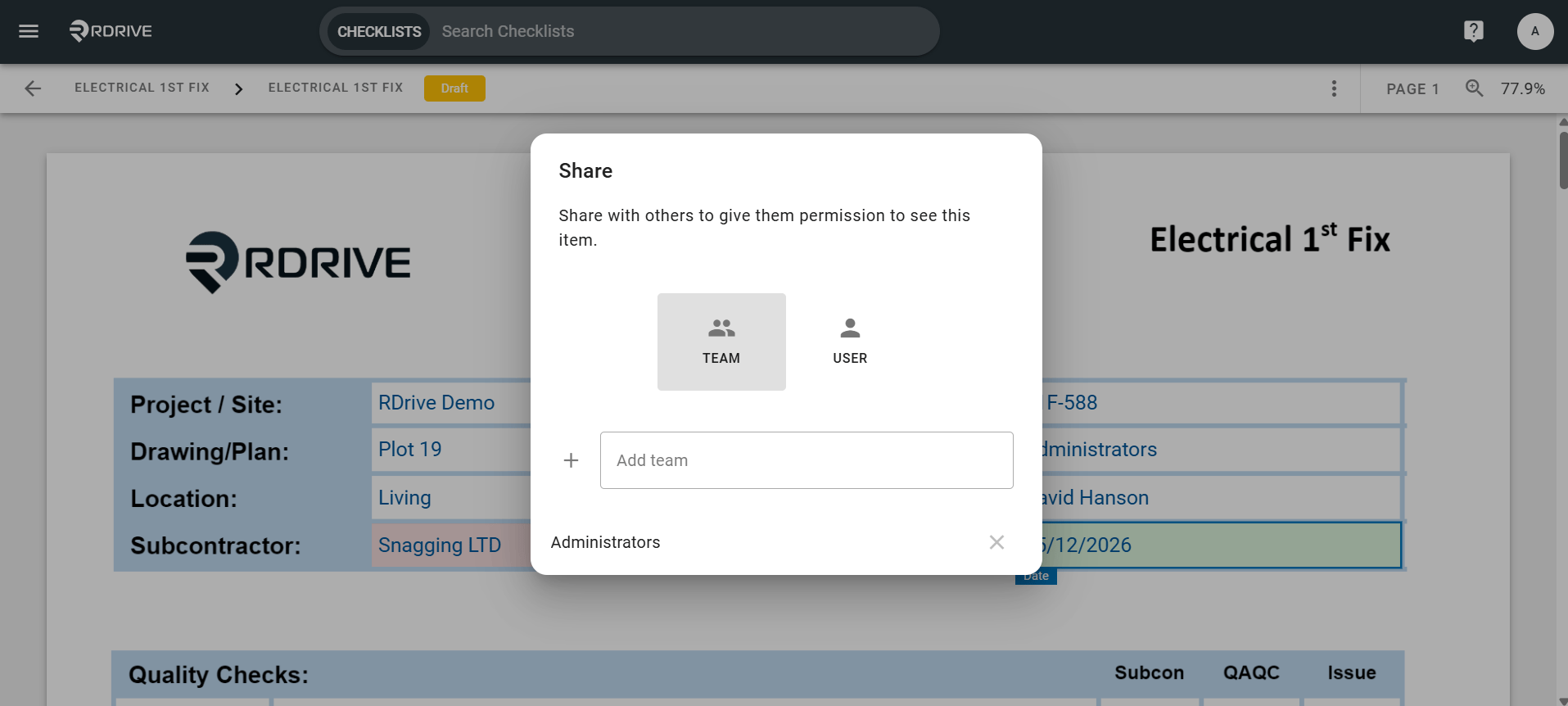Select the USER share option
The image size is (1568, 706).
tap(850, 342)
